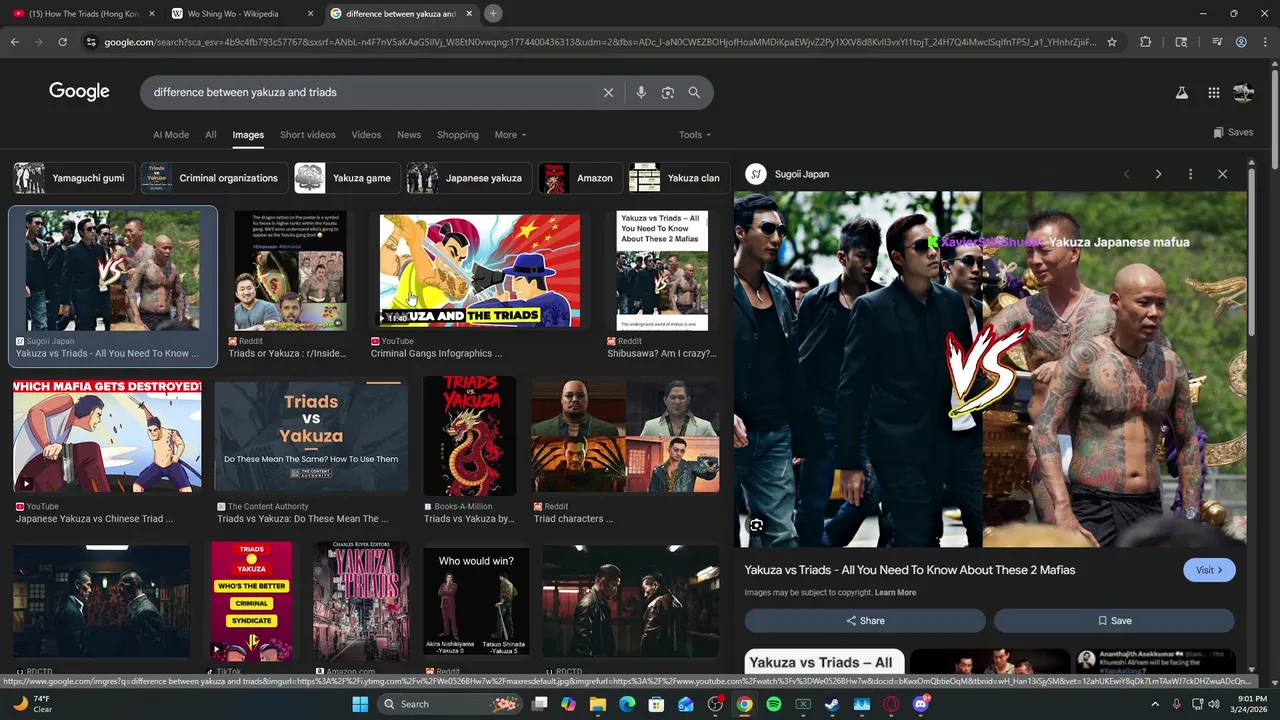The image size is (1280, 720).
Task: Filter by Yakuza game chip
Action: click(347, 178)
